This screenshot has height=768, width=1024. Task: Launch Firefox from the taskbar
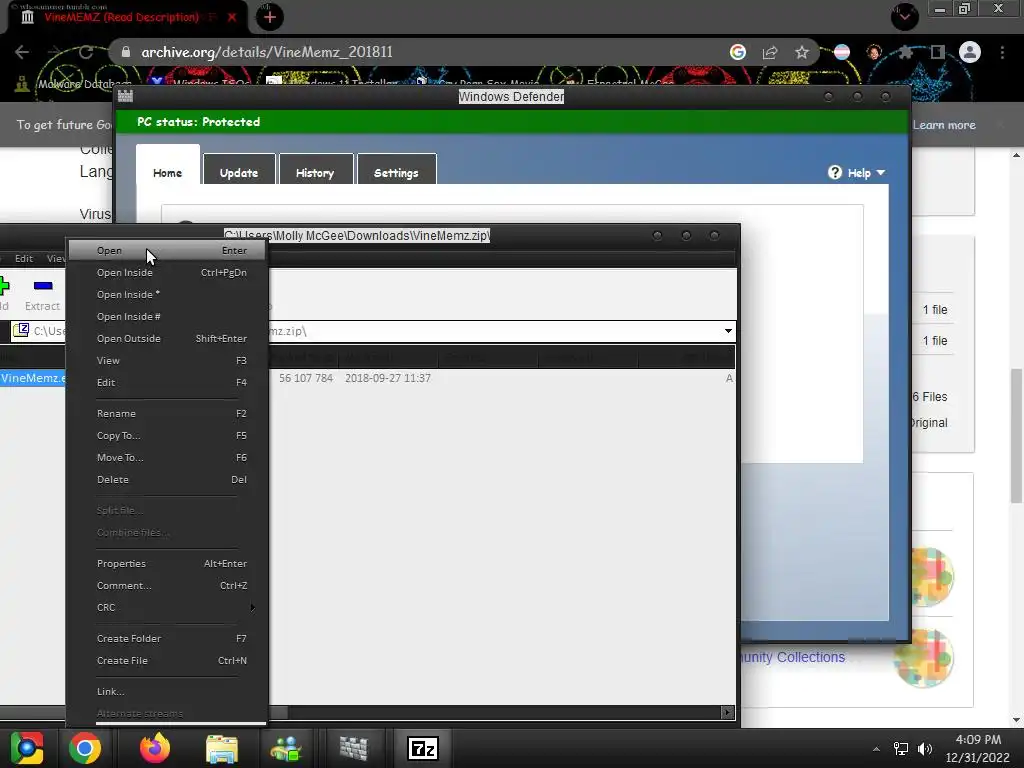(x=155, y=748)
